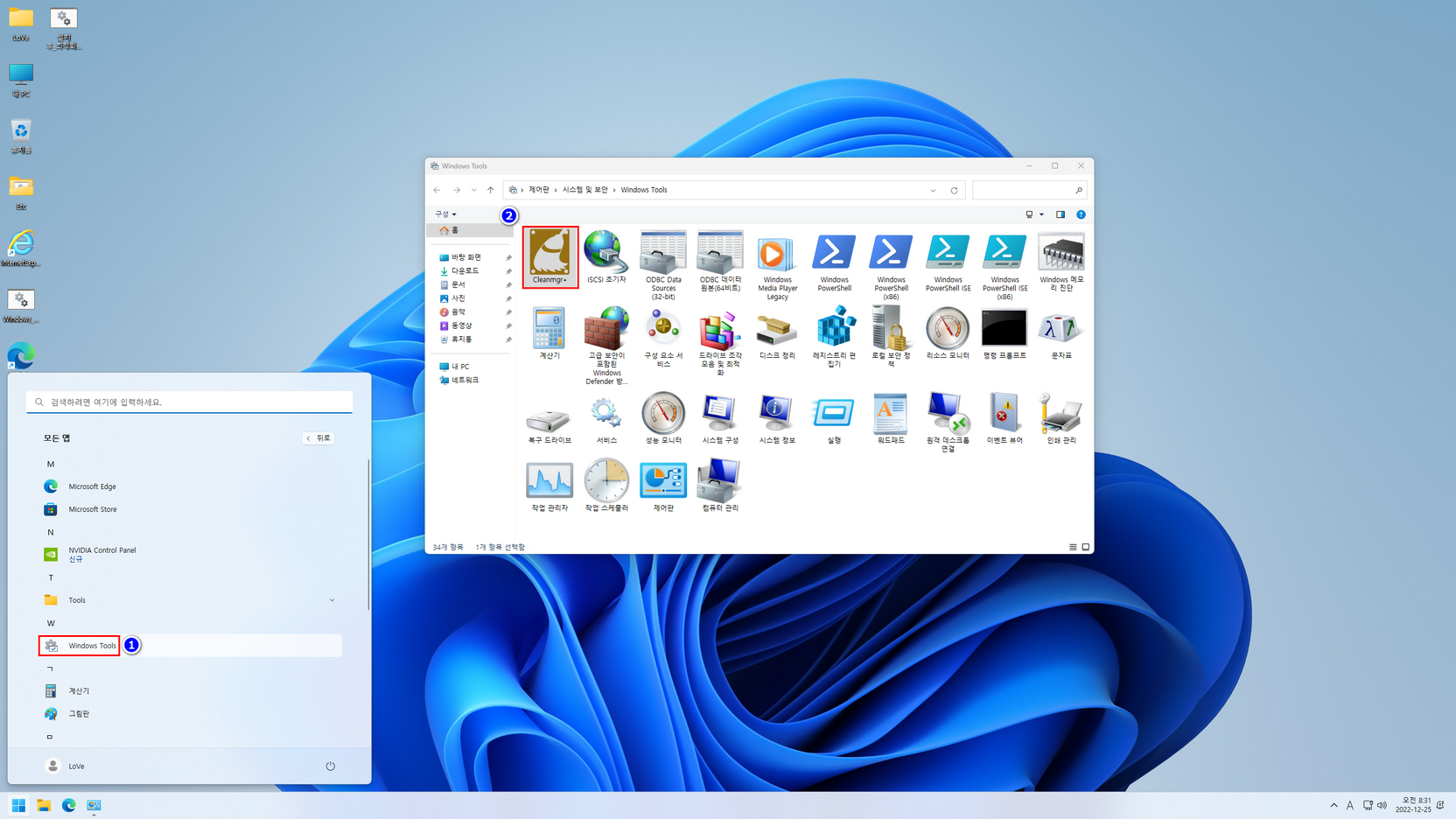Screen dimensions: 1456x819
Task: Expand the Tools folder in Start menu
Action: pyautogui.click(x=332, y=600)
